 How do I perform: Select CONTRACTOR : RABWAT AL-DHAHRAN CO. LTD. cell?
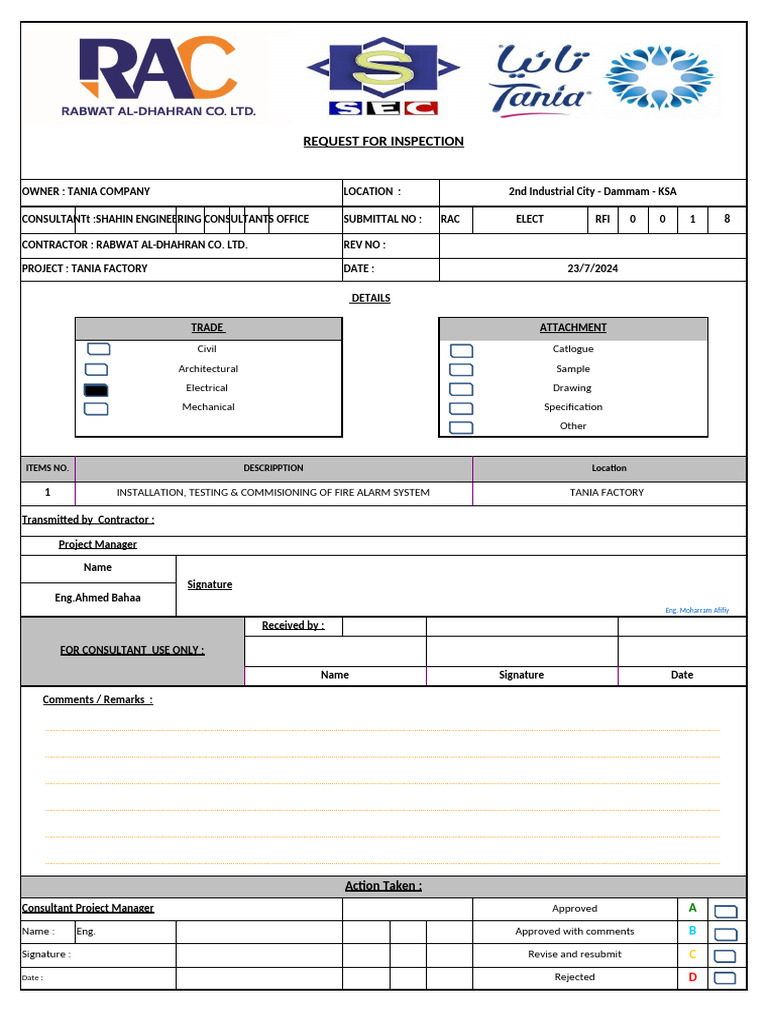[x=182, y=246]
